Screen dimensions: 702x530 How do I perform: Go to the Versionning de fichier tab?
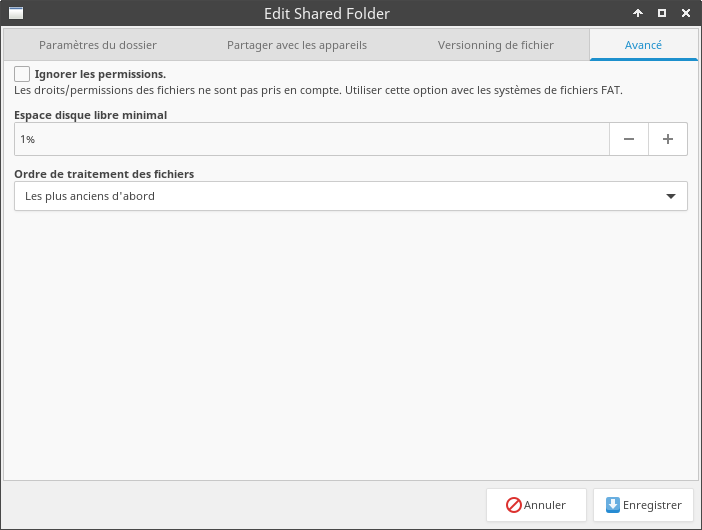(496, 45)
